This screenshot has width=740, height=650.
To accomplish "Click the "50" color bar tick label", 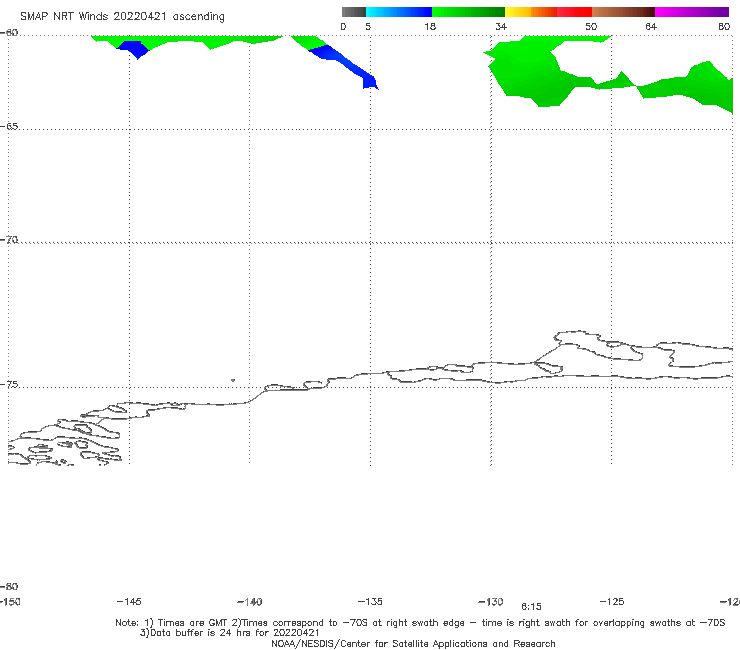I will [x=591, y=26].
